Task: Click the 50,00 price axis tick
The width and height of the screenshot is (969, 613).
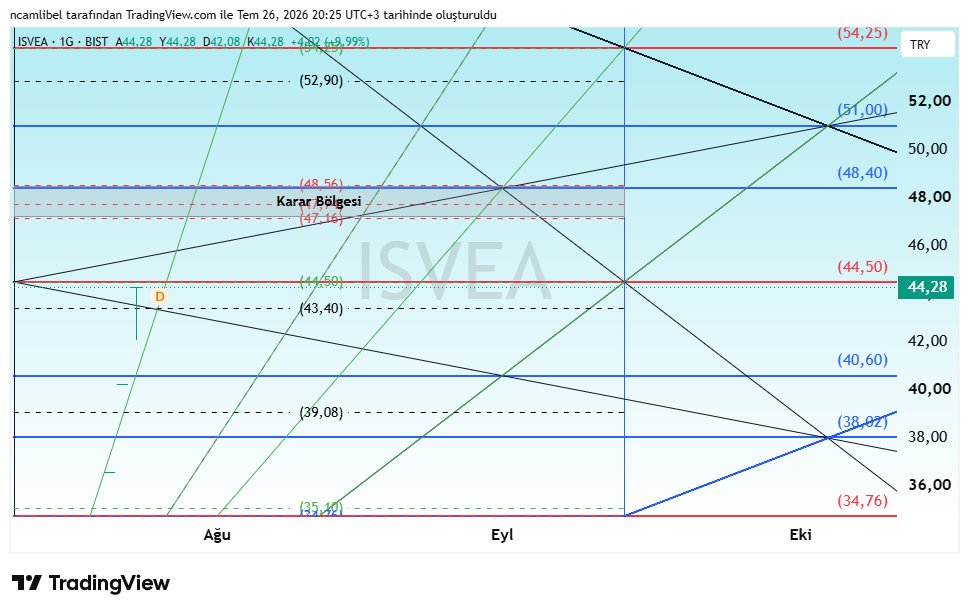Action: pyautogui.click(x=928, y=149)
